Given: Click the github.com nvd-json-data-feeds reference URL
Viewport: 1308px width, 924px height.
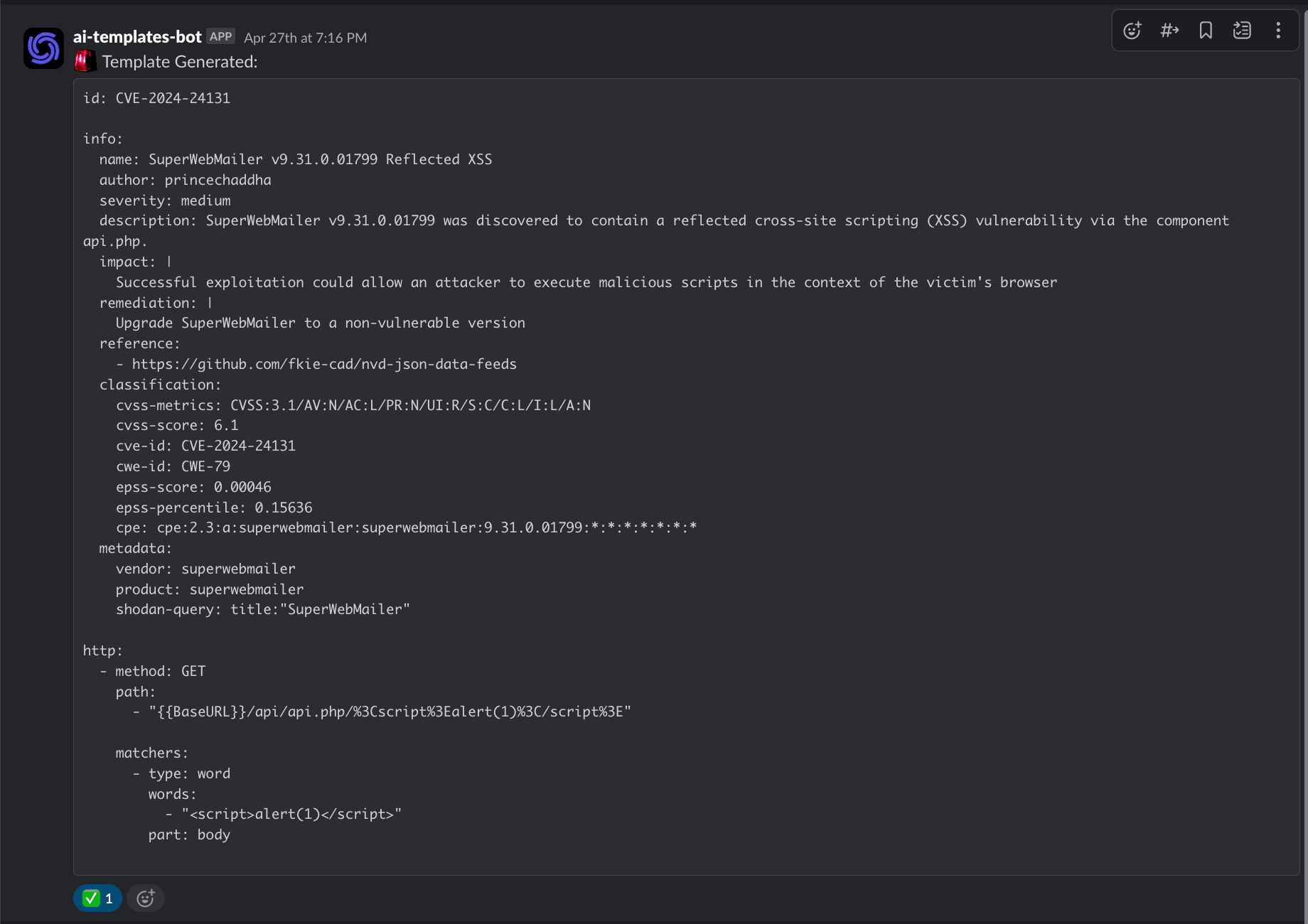Looking at the screenshot, I should pyautogui.click(x=324, y=364).
